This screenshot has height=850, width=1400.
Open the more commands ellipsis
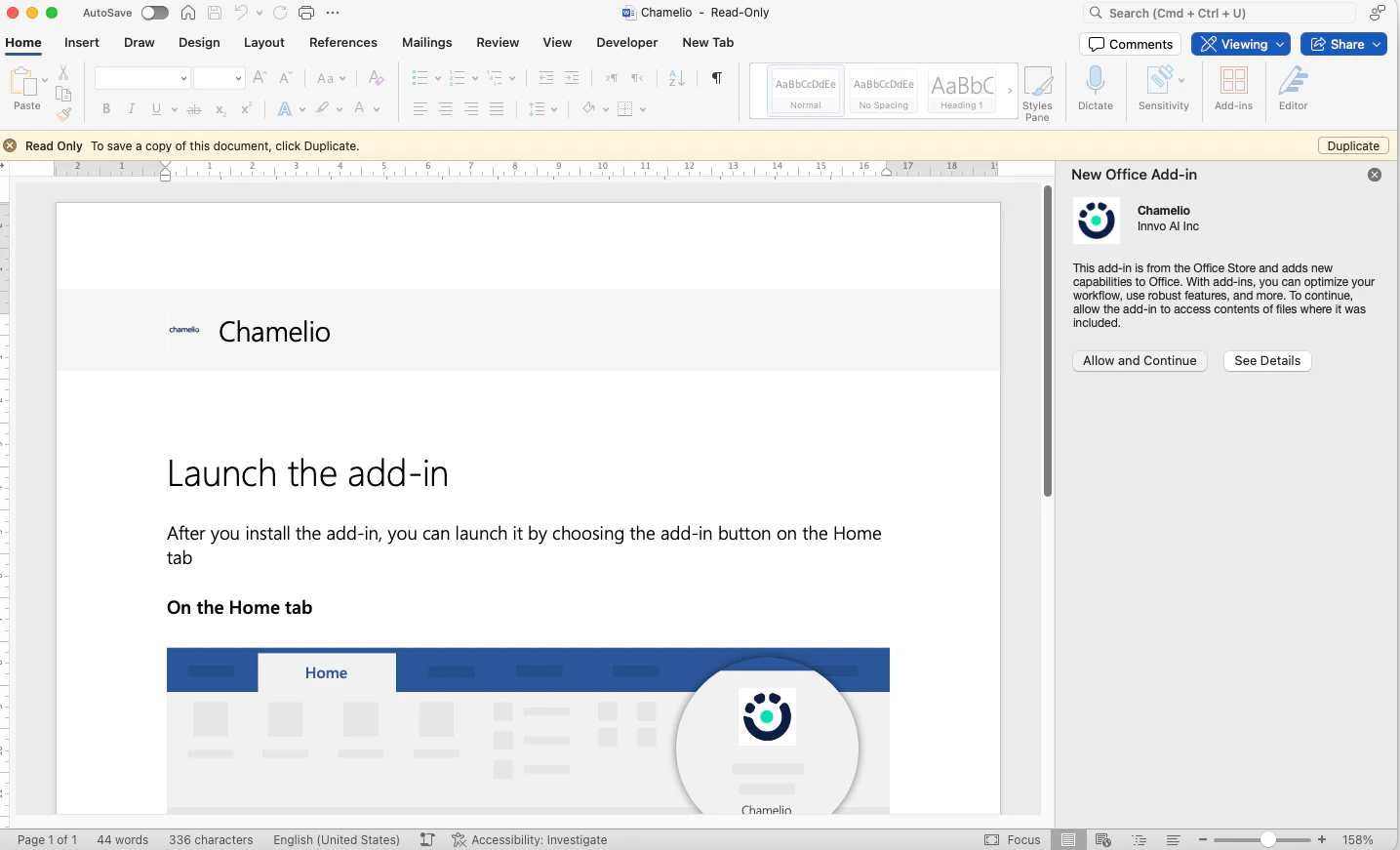tap(333, 13)
